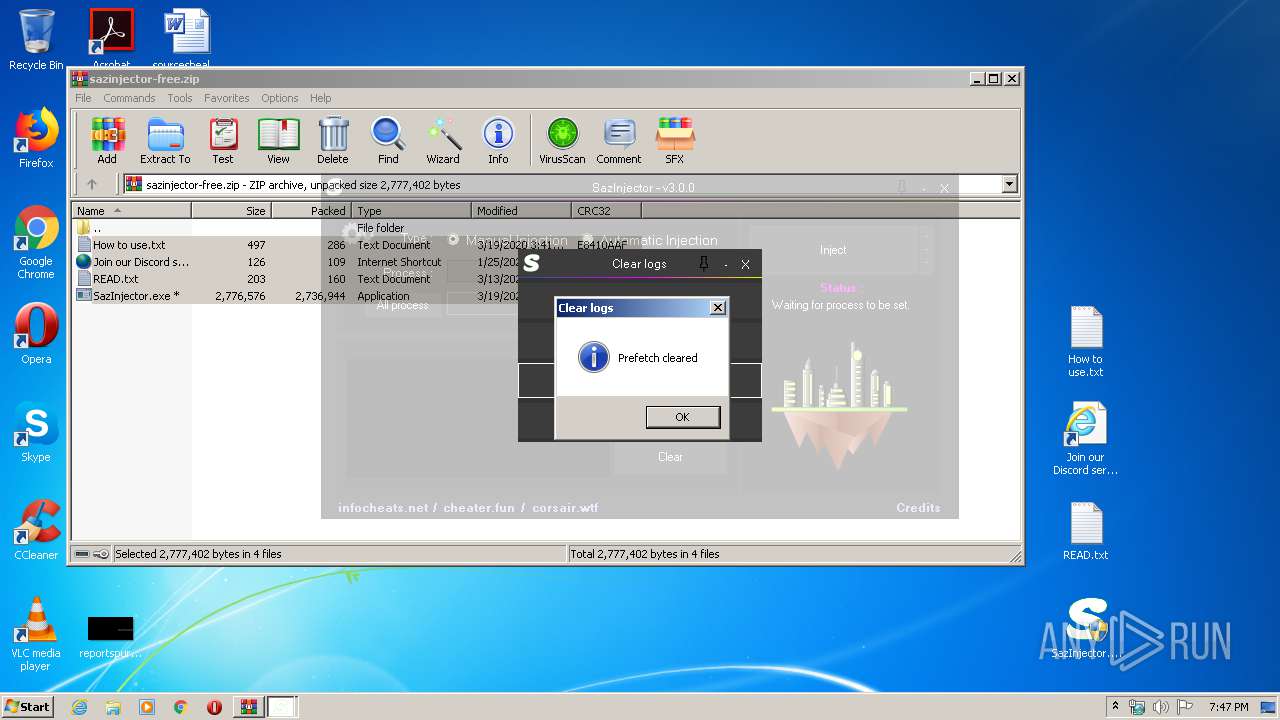Click the Extract To toolbar icon

click(x=165, y=140)
